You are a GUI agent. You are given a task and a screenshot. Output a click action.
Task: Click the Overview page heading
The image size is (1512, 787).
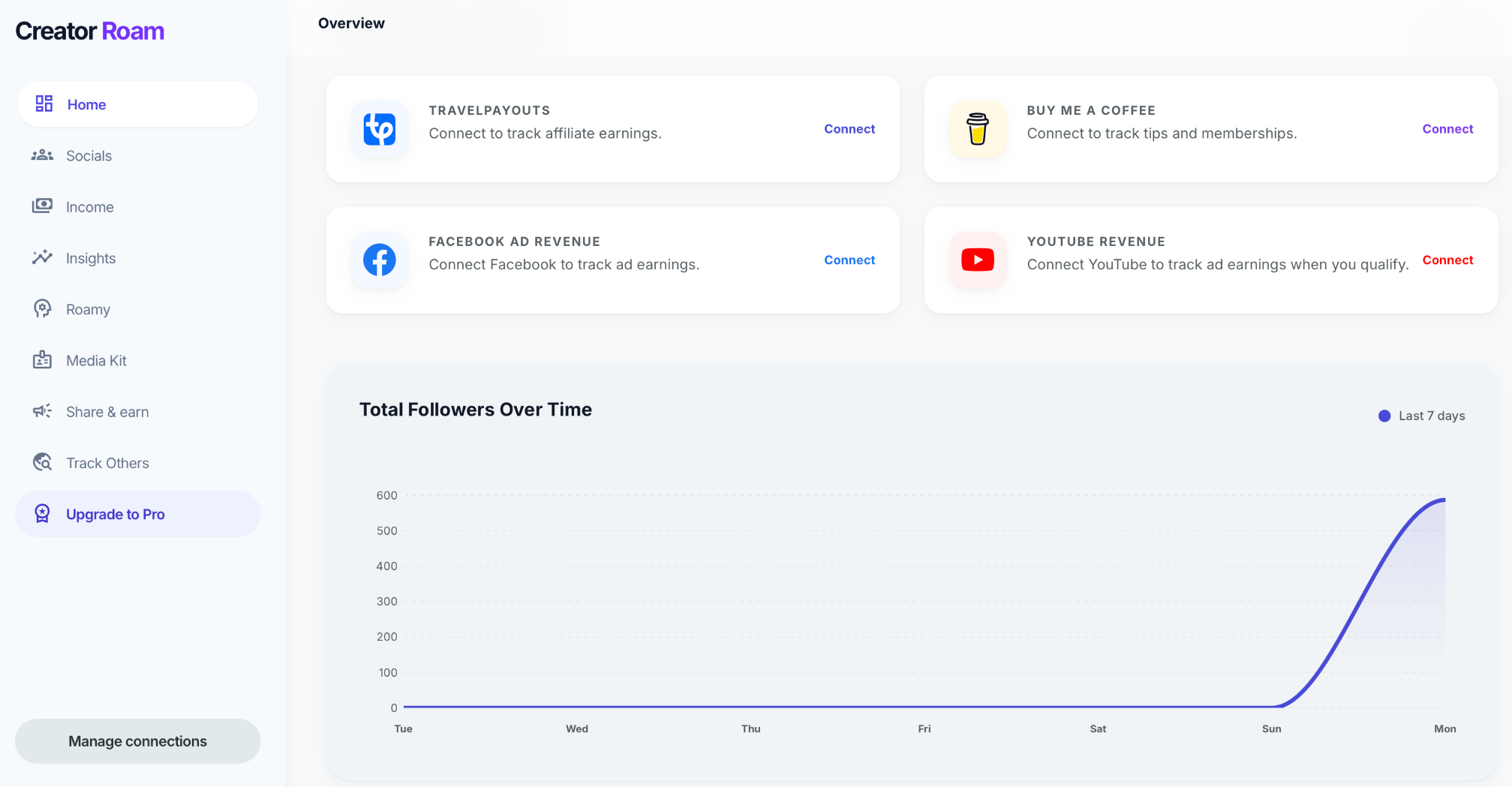pos(351,23)
